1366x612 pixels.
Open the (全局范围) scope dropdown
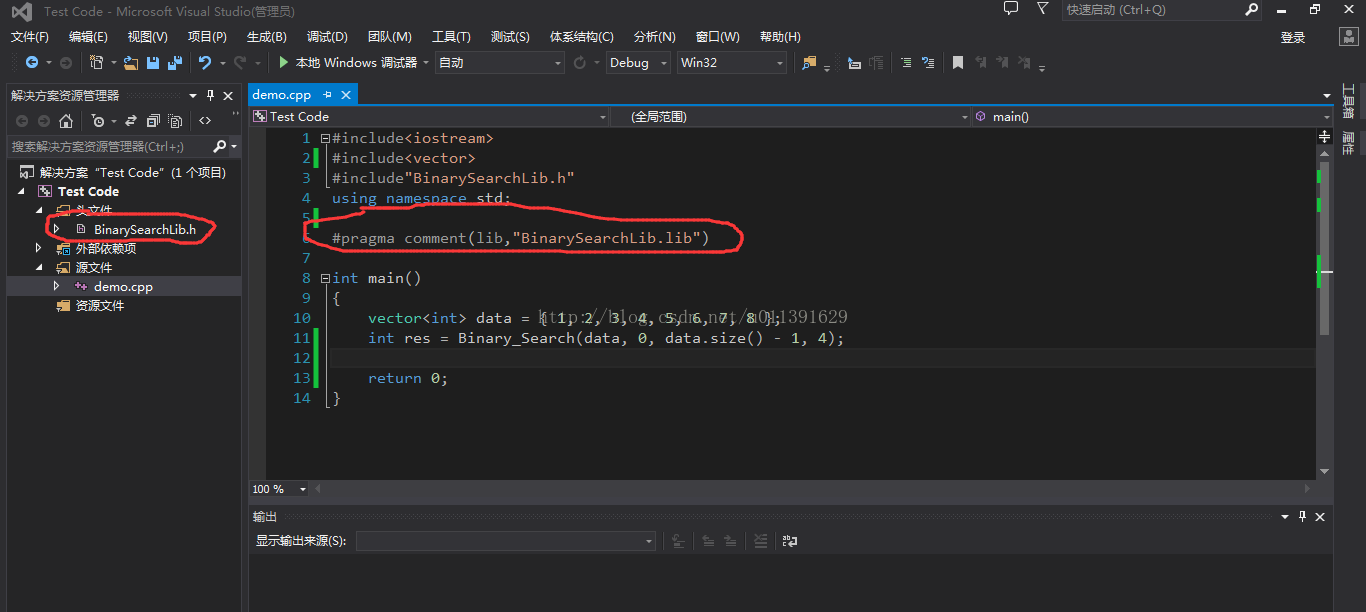790,116
